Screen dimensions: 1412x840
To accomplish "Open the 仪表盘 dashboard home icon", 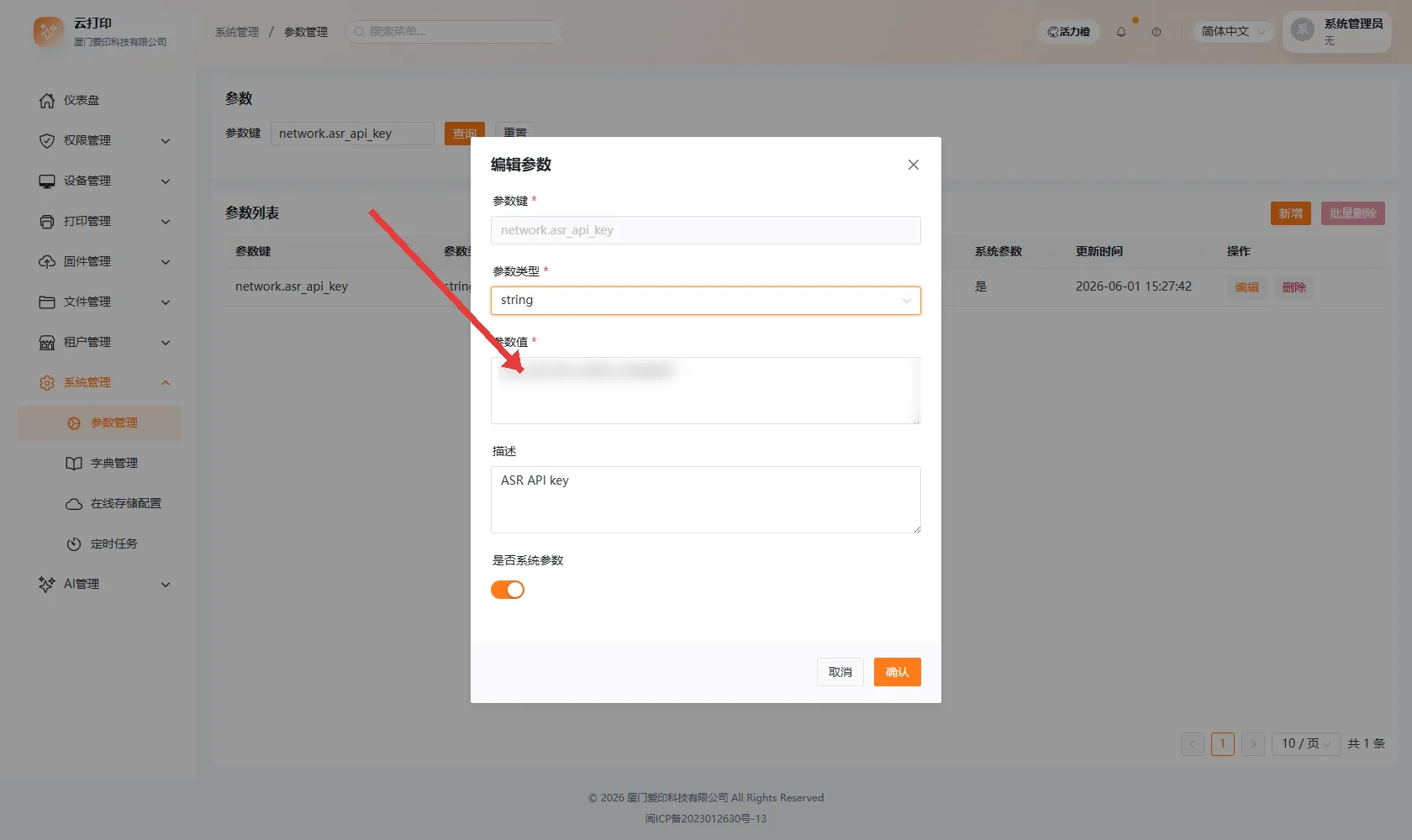I will click(x=47, y=101).
